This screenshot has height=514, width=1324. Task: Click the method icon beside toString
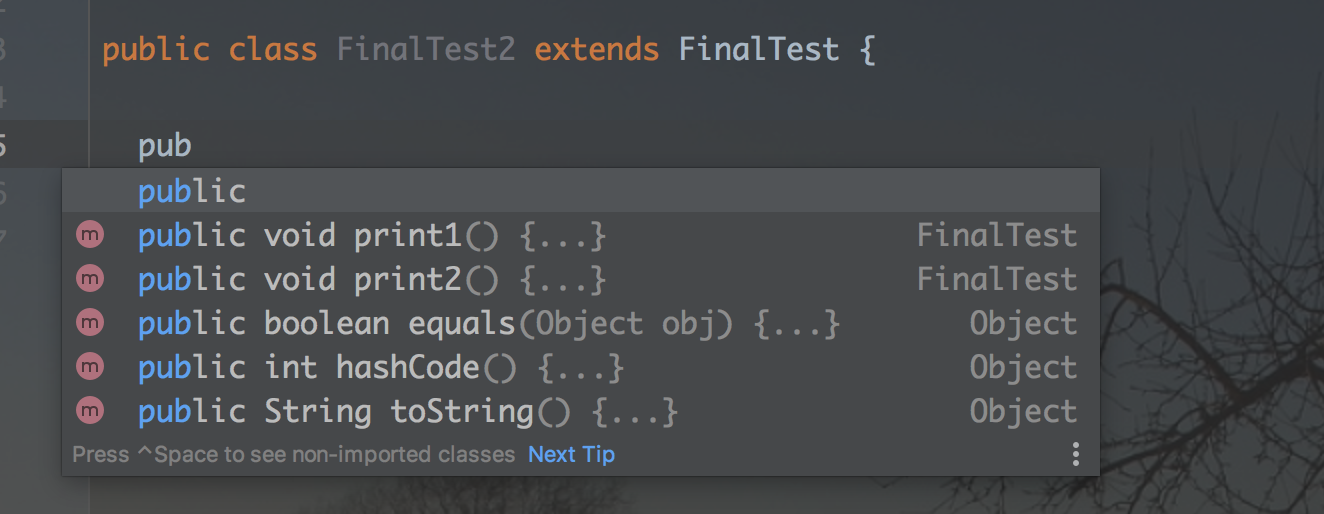coord(90,411)
